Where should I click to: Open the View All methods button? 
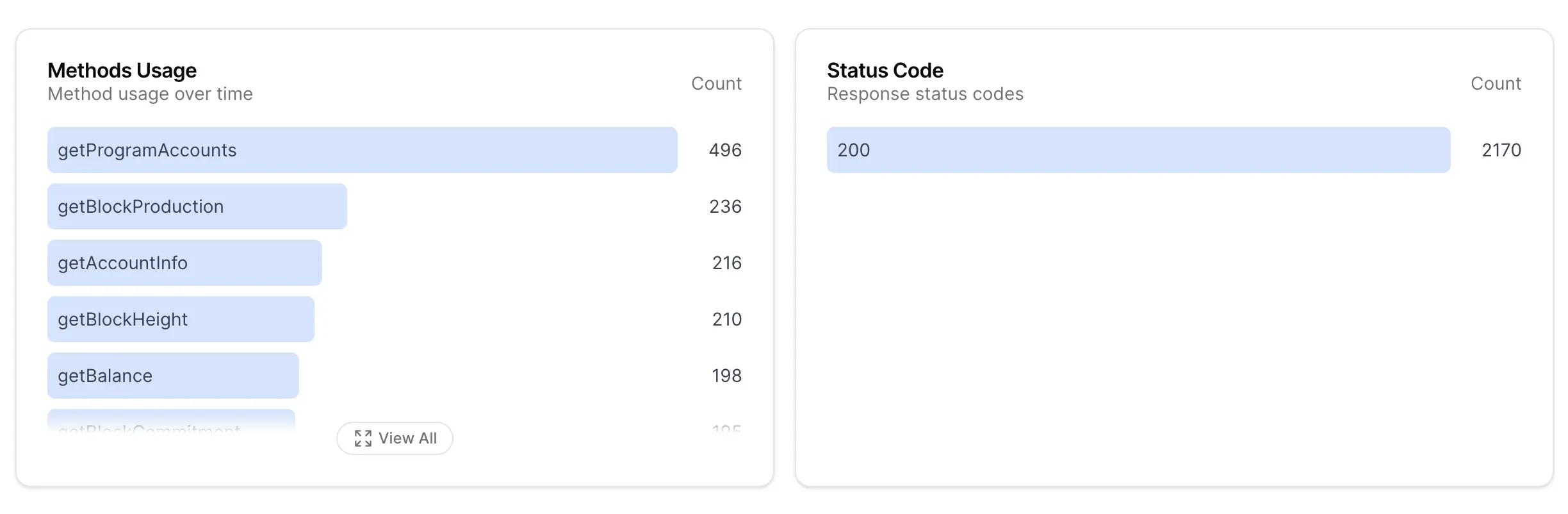[x=395, y=438]
